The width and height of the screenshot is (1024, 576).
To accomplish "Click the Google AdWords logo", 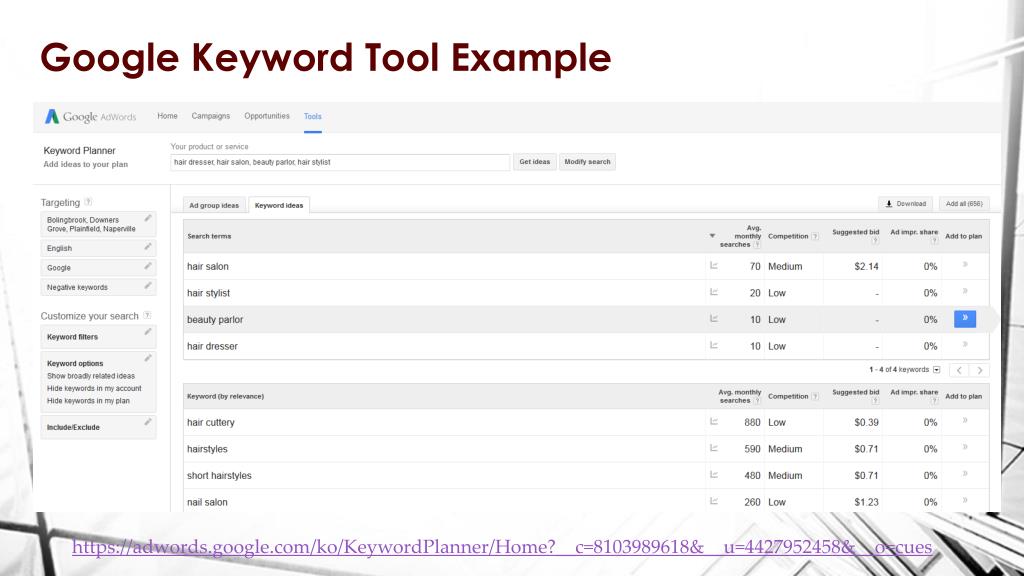I will point(90,117).
